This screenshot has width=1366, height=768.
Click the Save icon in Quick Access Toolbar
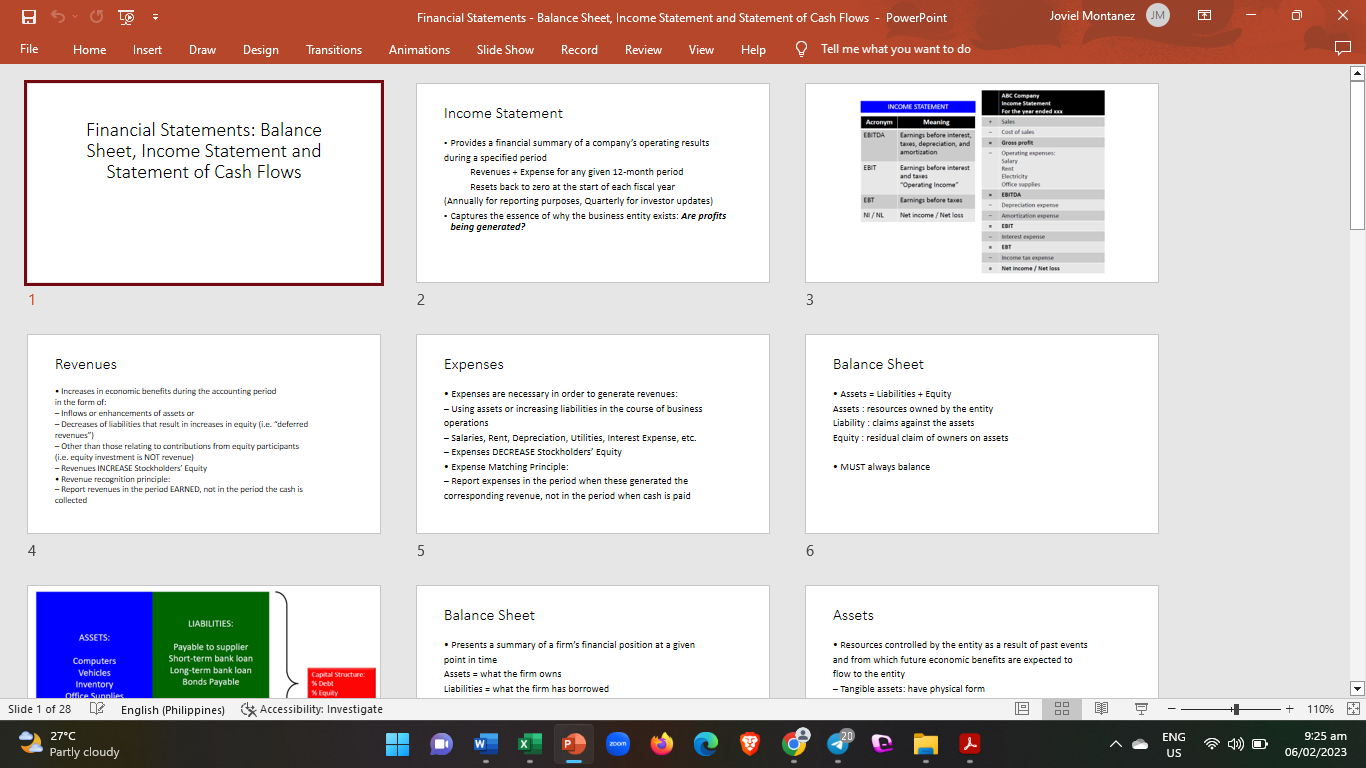[x=28, y=17]
